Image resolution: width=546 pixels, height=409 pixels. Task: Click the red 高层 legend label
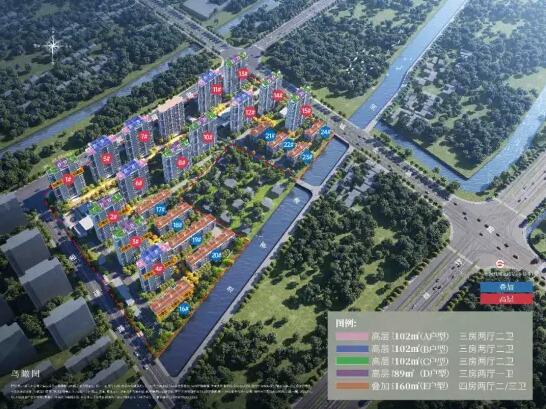coord(506,299)
